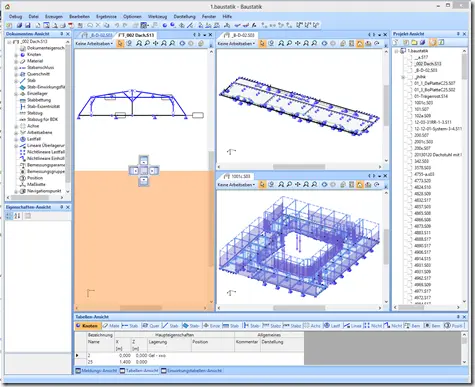Expand the Arbeitsebene tree node
The width and height of the screenshot is (475, 387).
click(x=16, y=133)
